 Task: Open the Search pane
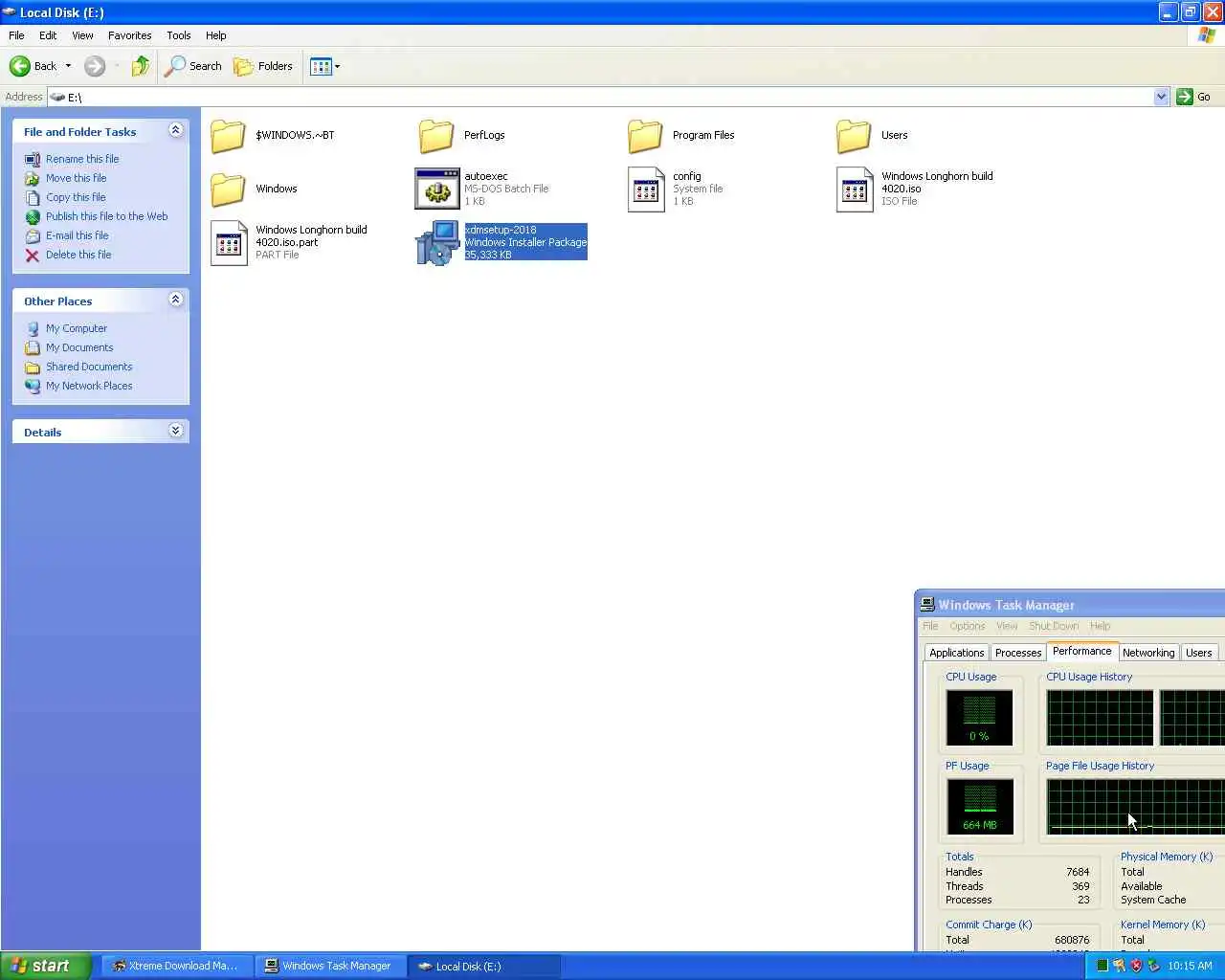pyautogui.click(x=192, y=66)
